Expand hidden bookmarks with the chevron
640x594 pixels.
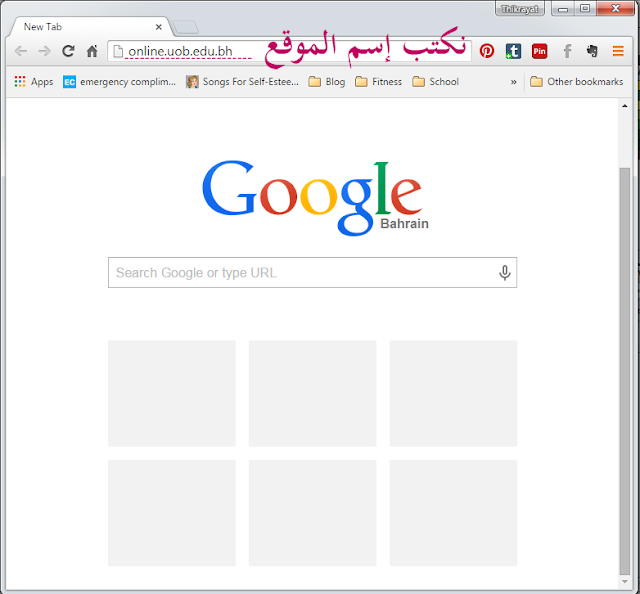513,82
